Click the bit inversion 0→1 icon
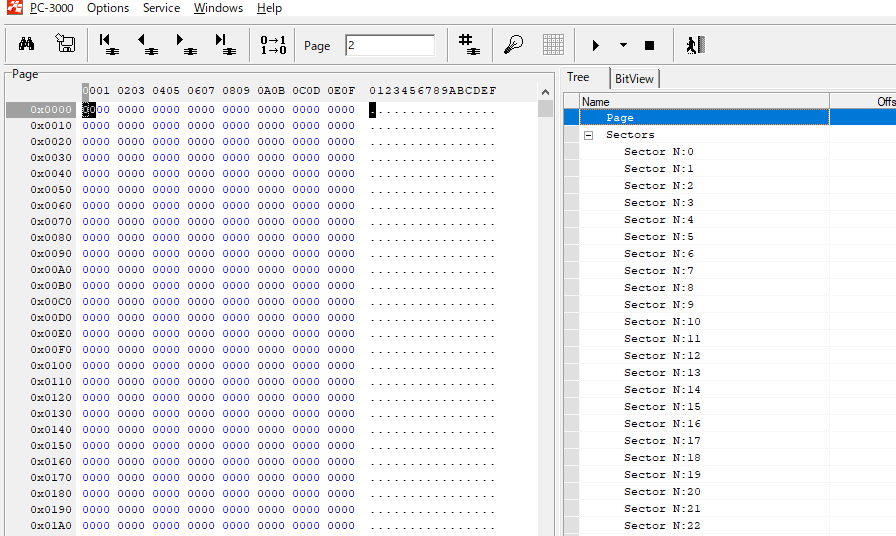The image size is (896, 536). 273,45
